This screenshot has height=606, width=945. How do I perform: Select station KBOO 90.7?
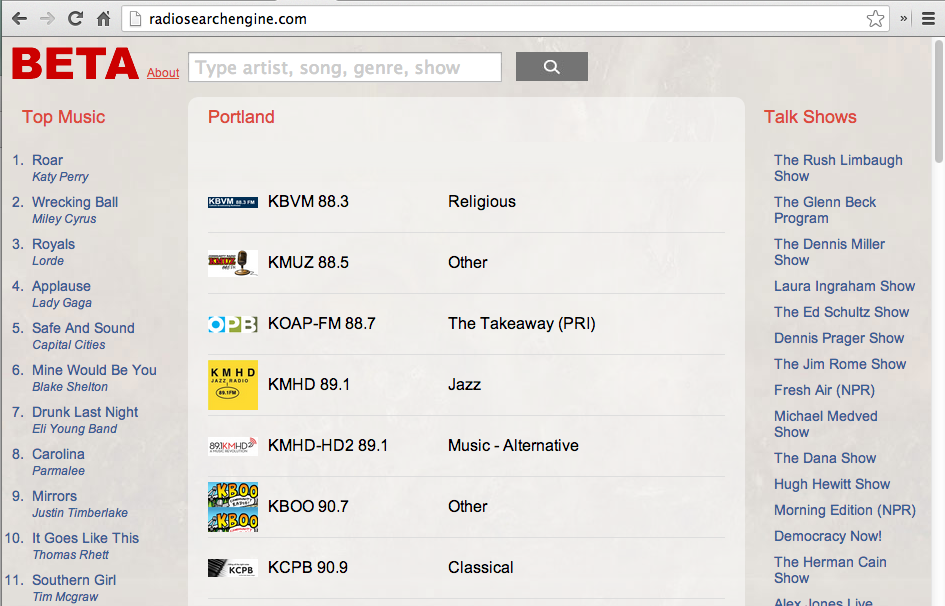tap(308, 506)
